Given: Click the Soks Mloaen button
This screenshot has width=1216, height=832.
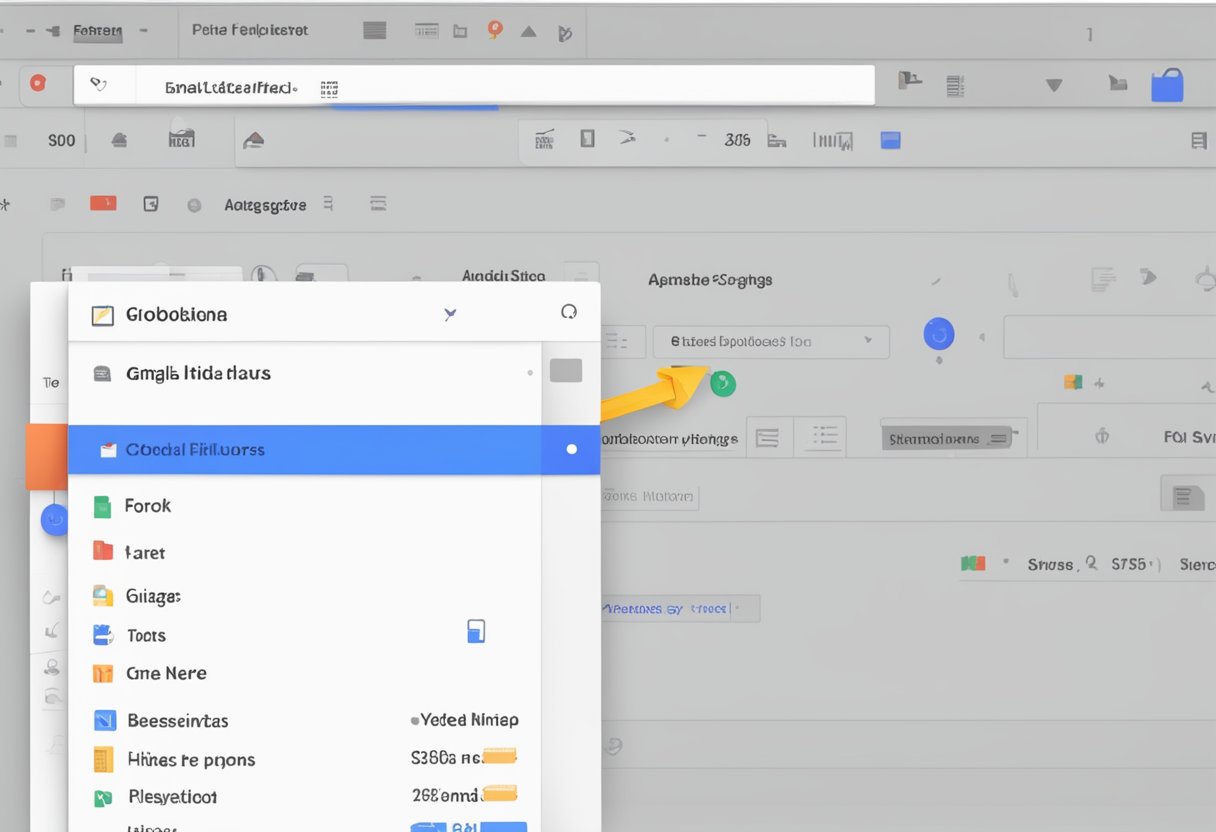Looking at the screenshot, I should pyautogui.click(x=649, y=496).
